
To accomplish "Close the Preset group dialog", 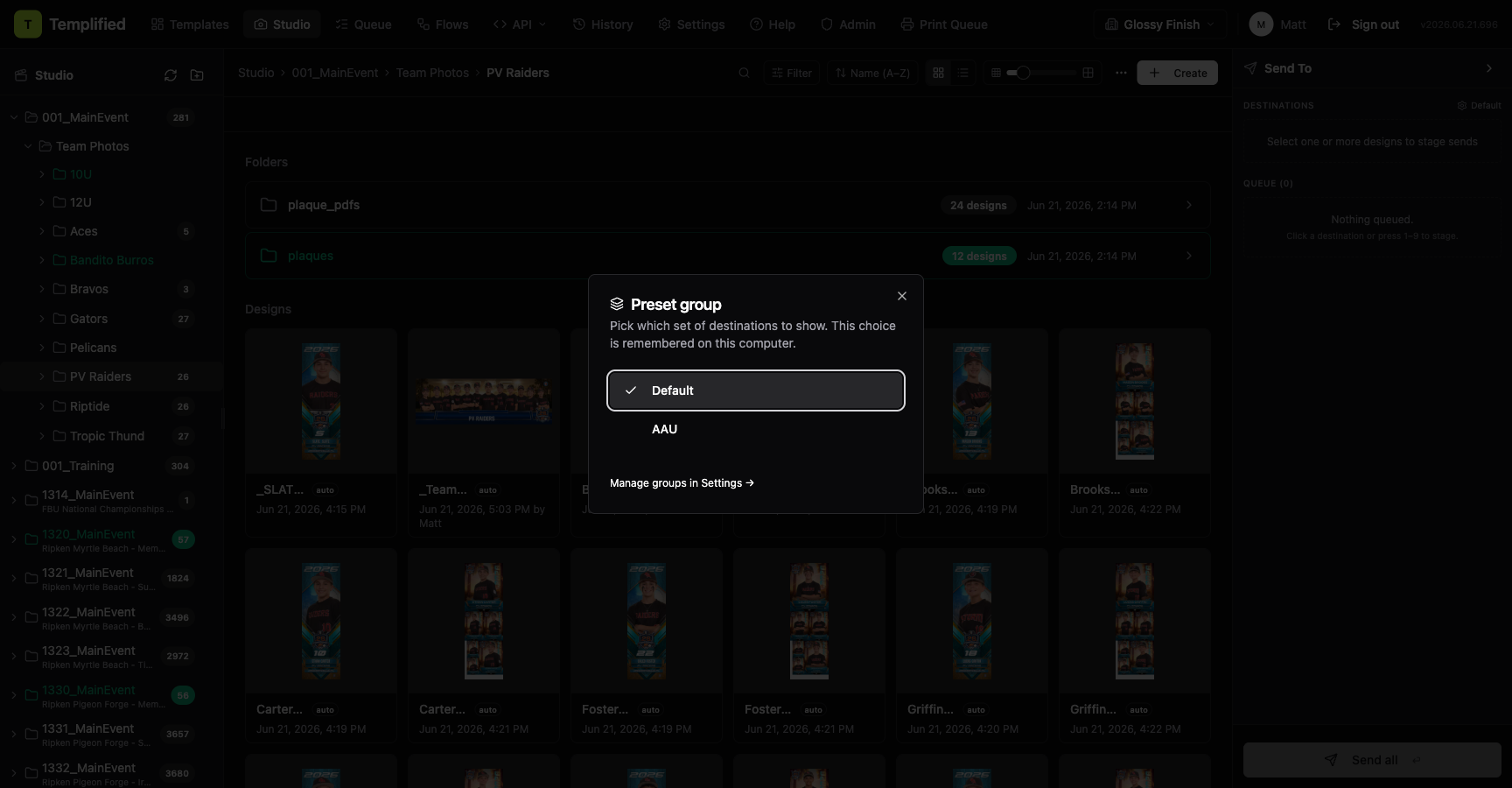I will click(902, 296).
